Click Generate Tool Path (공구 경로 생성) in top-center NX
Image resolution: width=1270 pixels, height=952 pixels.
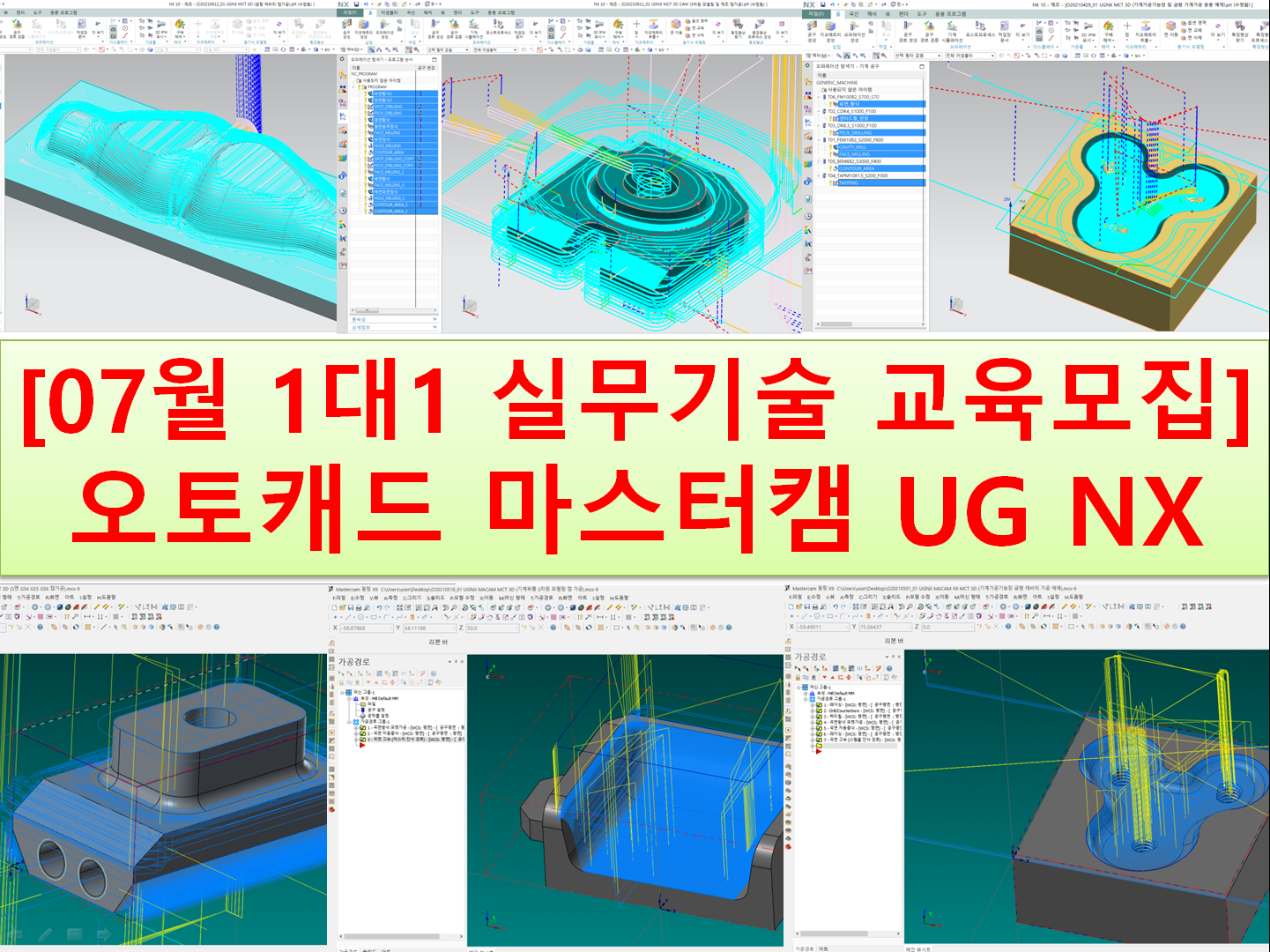pyautogui.click(x=437, y=29)
